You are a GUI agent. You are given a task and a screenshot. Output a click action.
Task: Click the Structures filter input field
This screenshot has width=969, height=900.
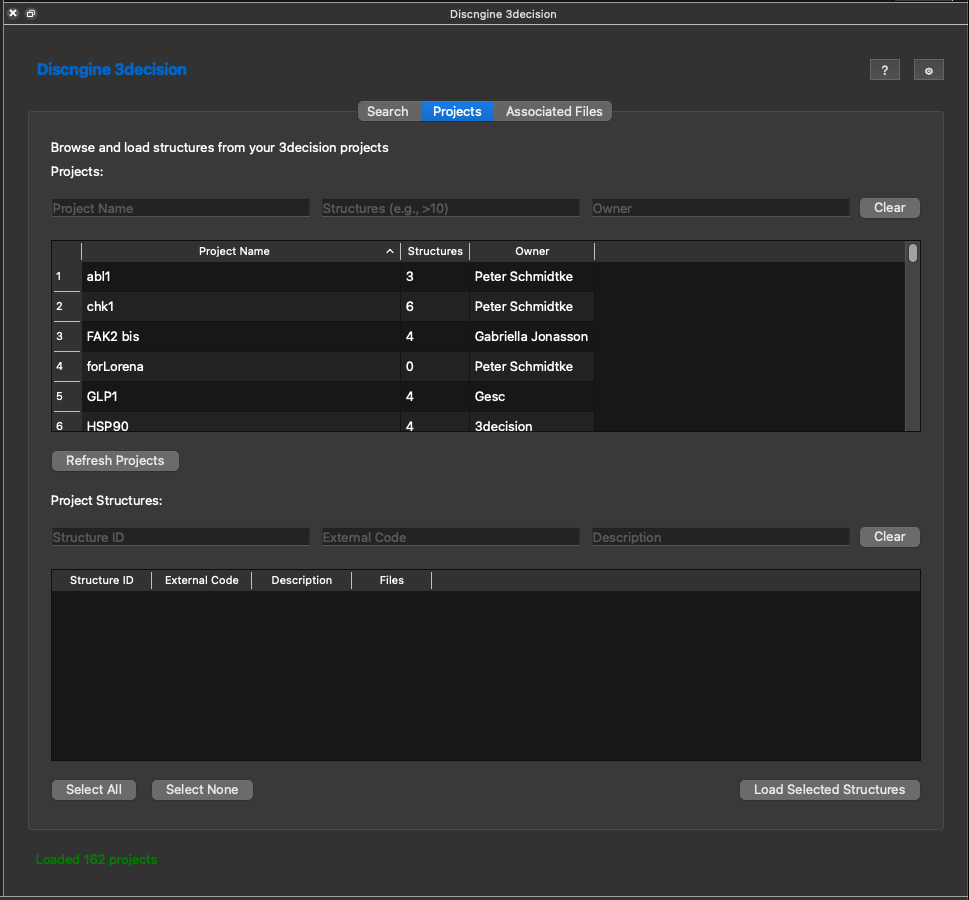451,208
